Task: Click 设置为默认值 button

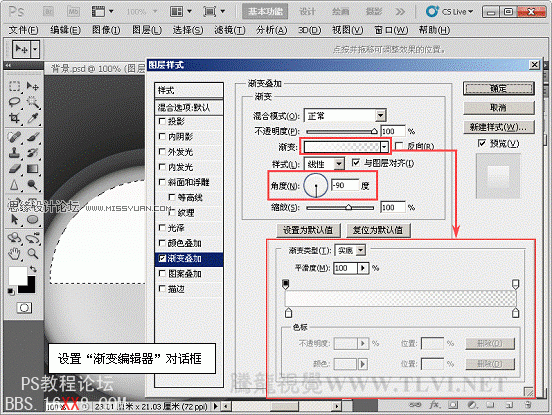Action: tap(308, 230)
